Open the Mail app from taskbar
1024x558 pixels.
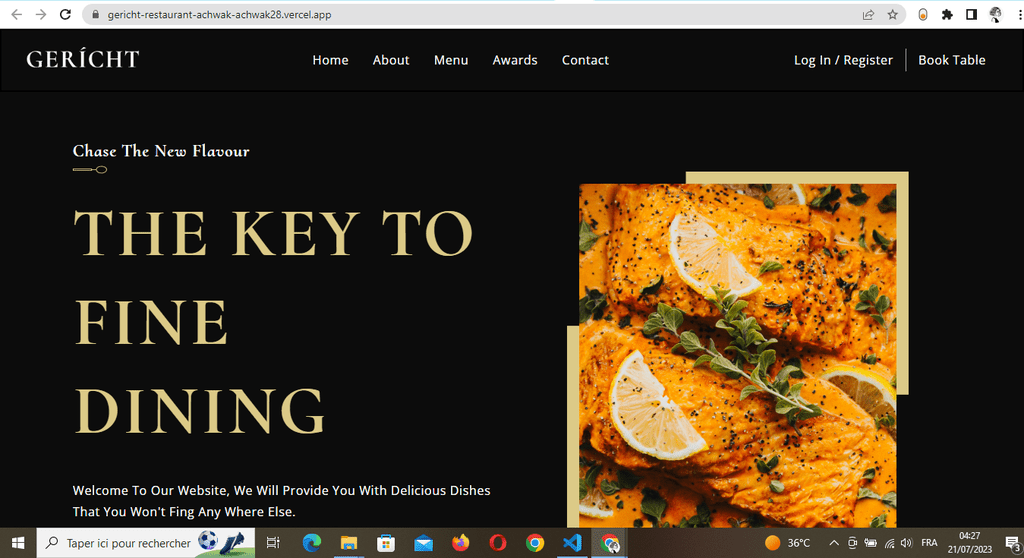423,543
